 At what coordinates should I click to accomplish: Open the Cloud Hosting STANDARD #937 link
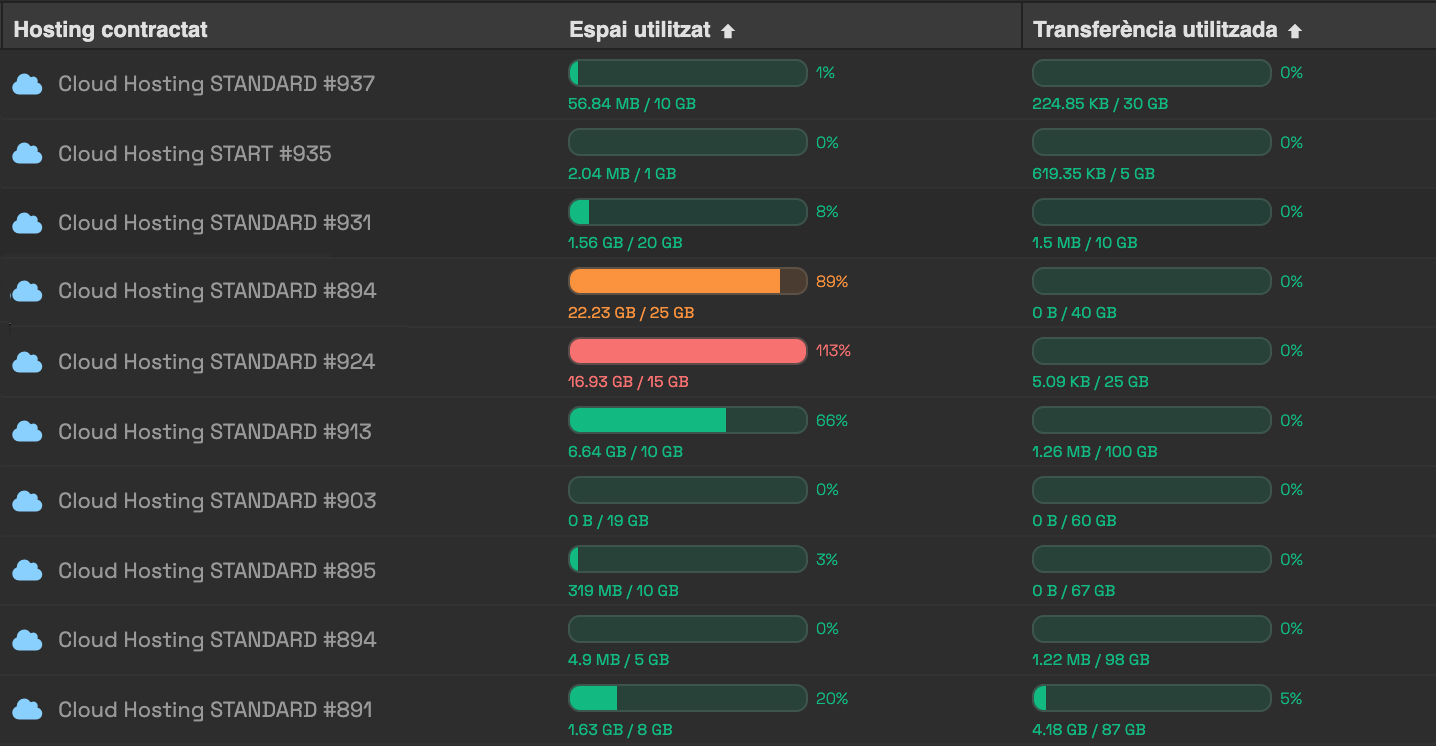(217, 84)
